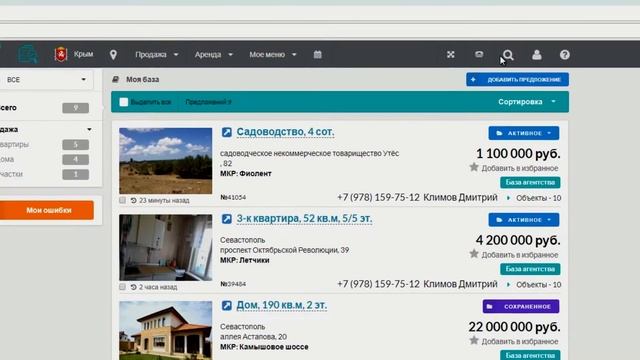Click the arrow before Объекты - 10 on listing №41054

click(508, 198)
